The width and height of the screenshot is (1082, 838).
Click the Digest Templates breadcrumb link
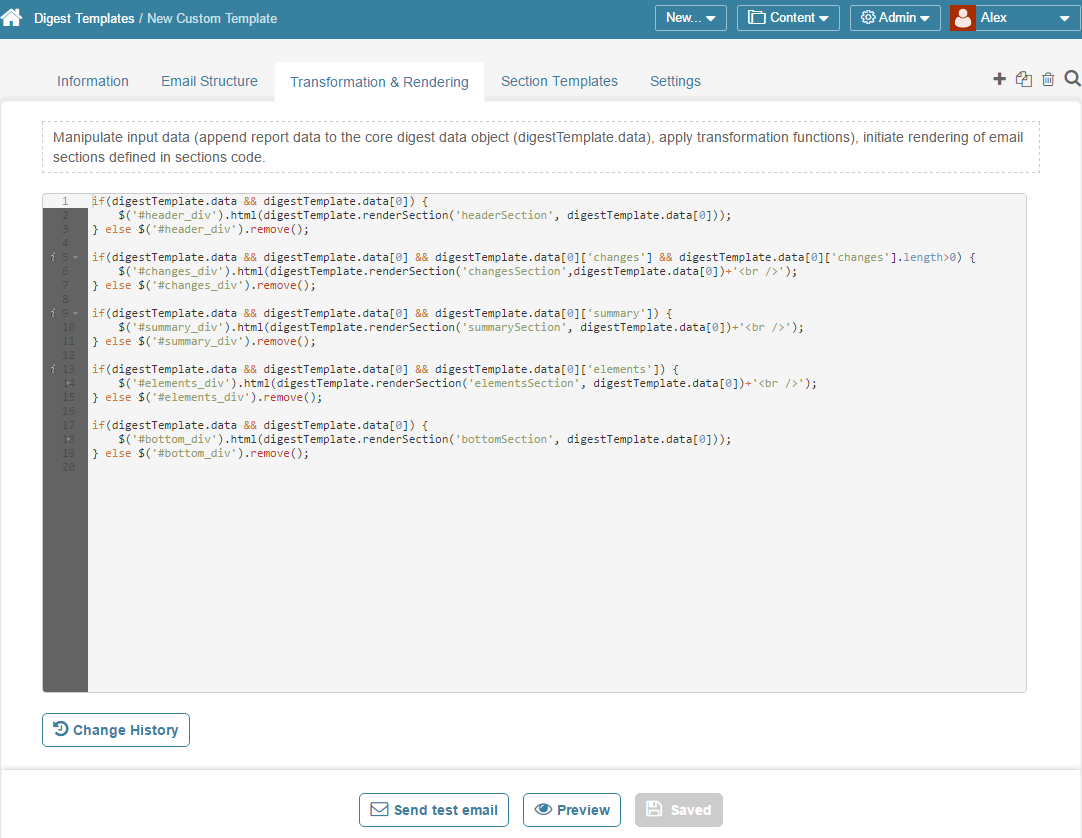tap(84, 18)
